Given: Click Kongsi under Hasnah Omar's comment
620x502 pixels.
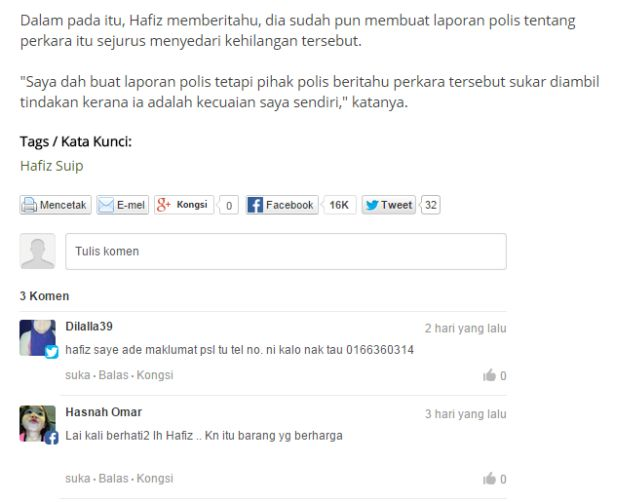Looking at the screenshot, I should tap(155, 479).
